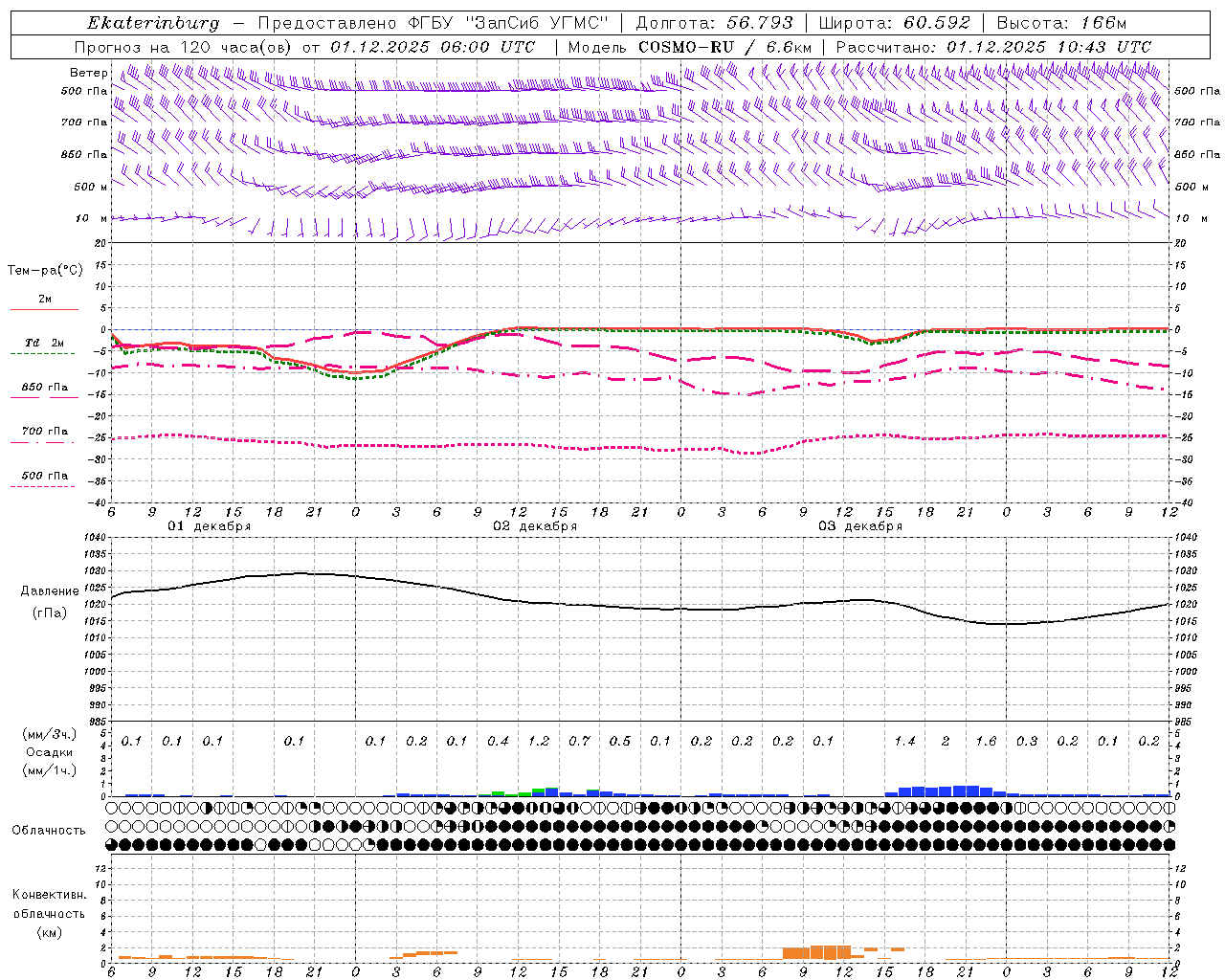Screen dimensions: 1225x980
Task: Click the '2м' temperature legend entry
Action: tap(45, 300)
